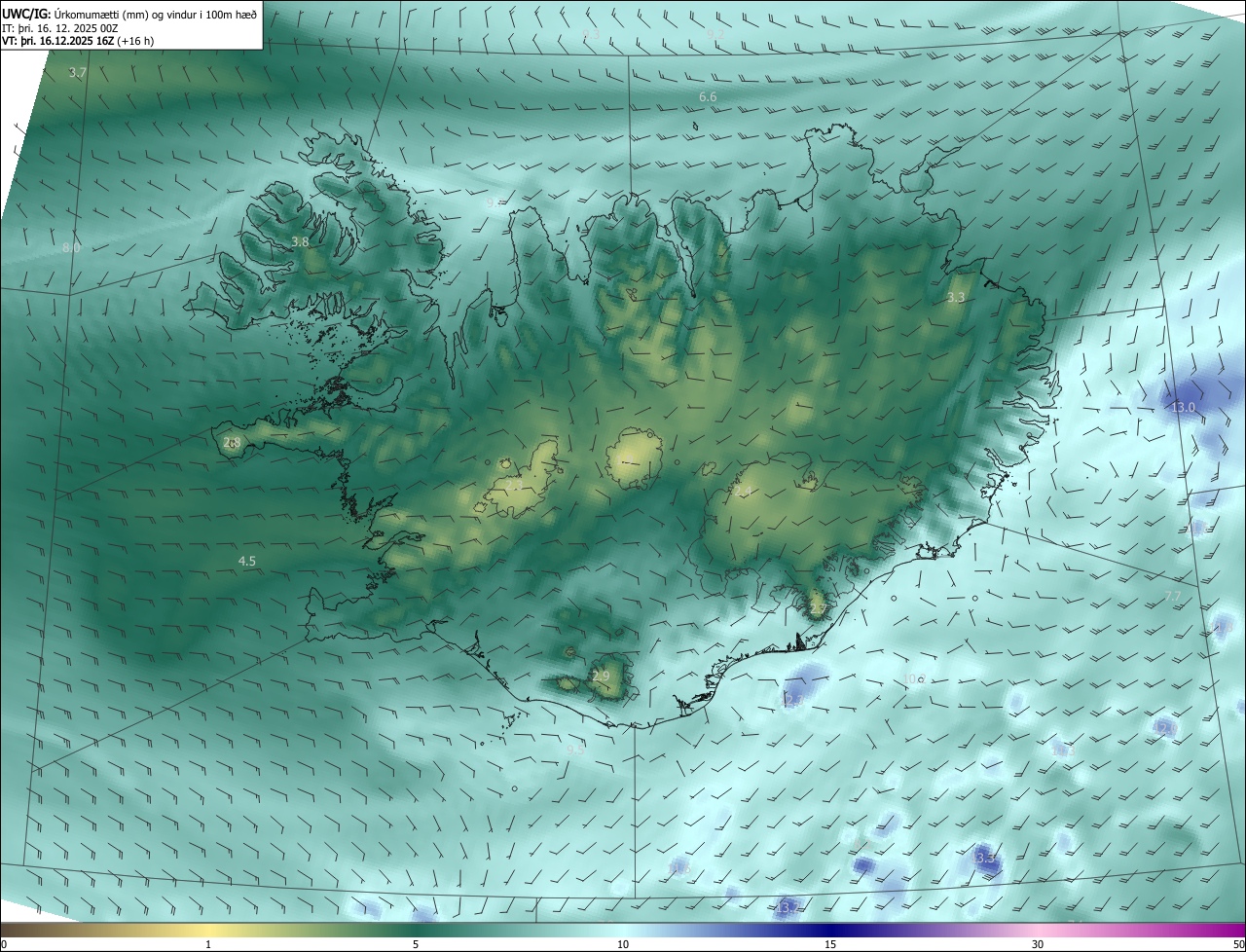
Task: Click the 3.7 value label
Action: [x=78, y=73]
